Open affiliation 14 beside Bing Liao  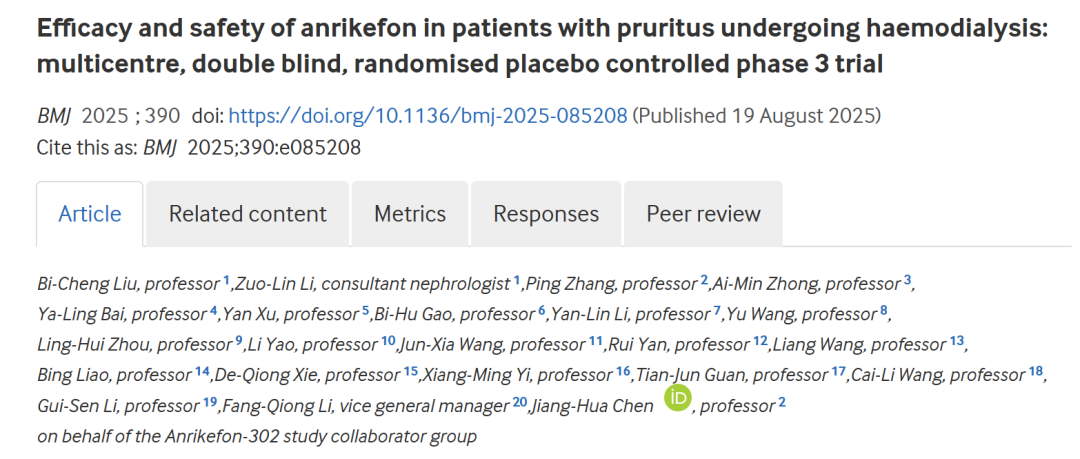coord(203,374)
